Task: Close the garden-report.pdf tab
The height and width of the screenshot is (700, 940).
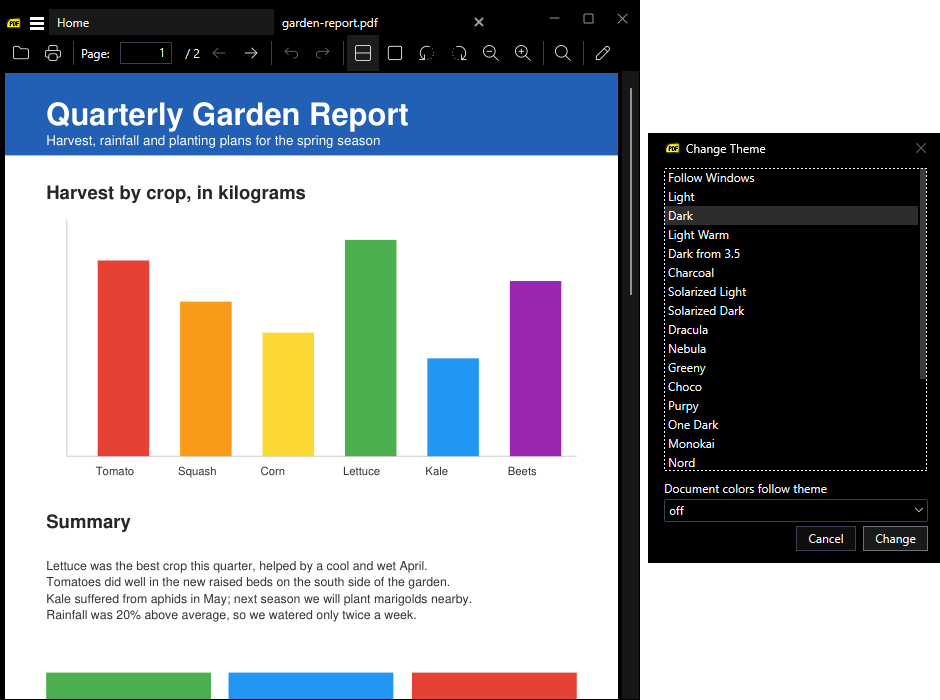Action: coord(479,22)
